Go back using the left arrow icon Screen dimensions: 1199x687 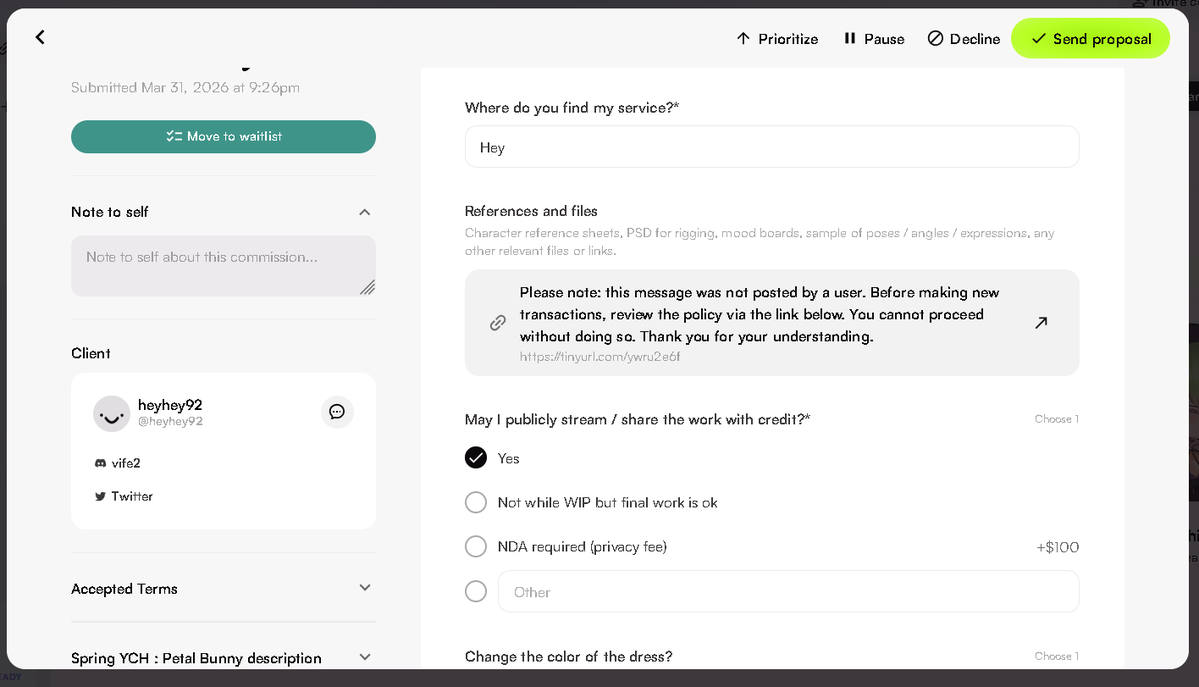(40, 37)
